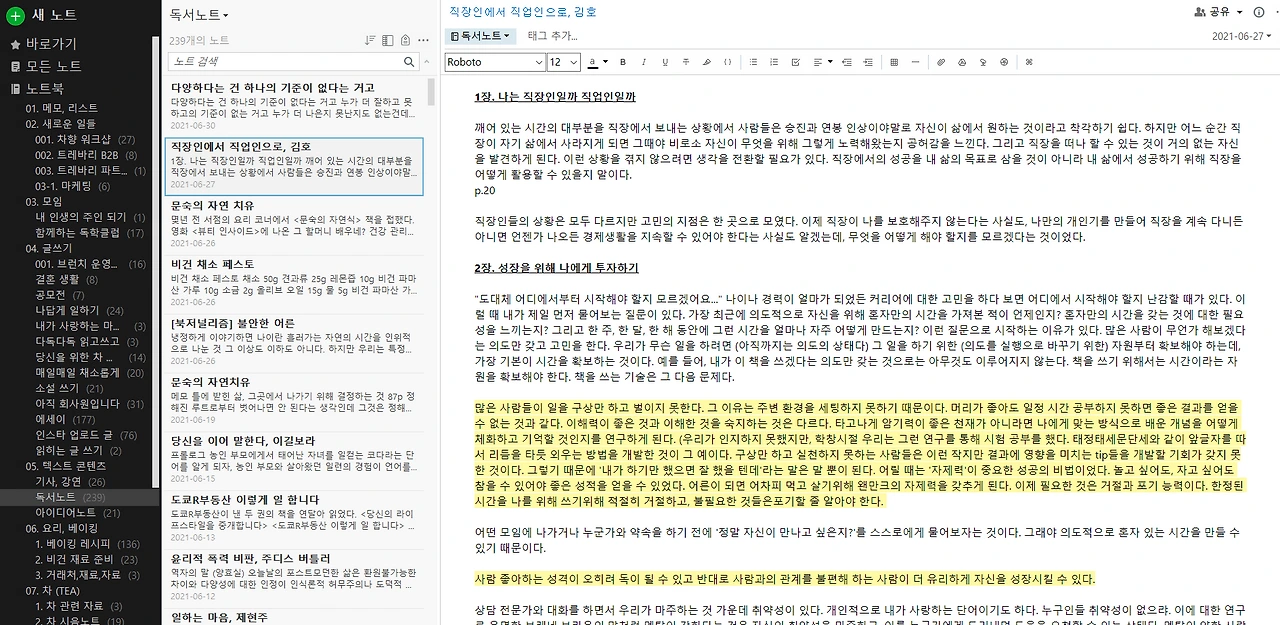The width and height of the screenshot is (1280, 625).
Task: Apply strikethrough to the text
Action: 684,62
